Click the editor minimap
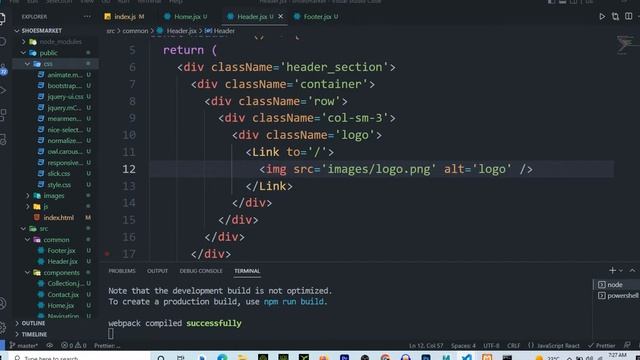This screenshot has height=360, width=640. 626,45
